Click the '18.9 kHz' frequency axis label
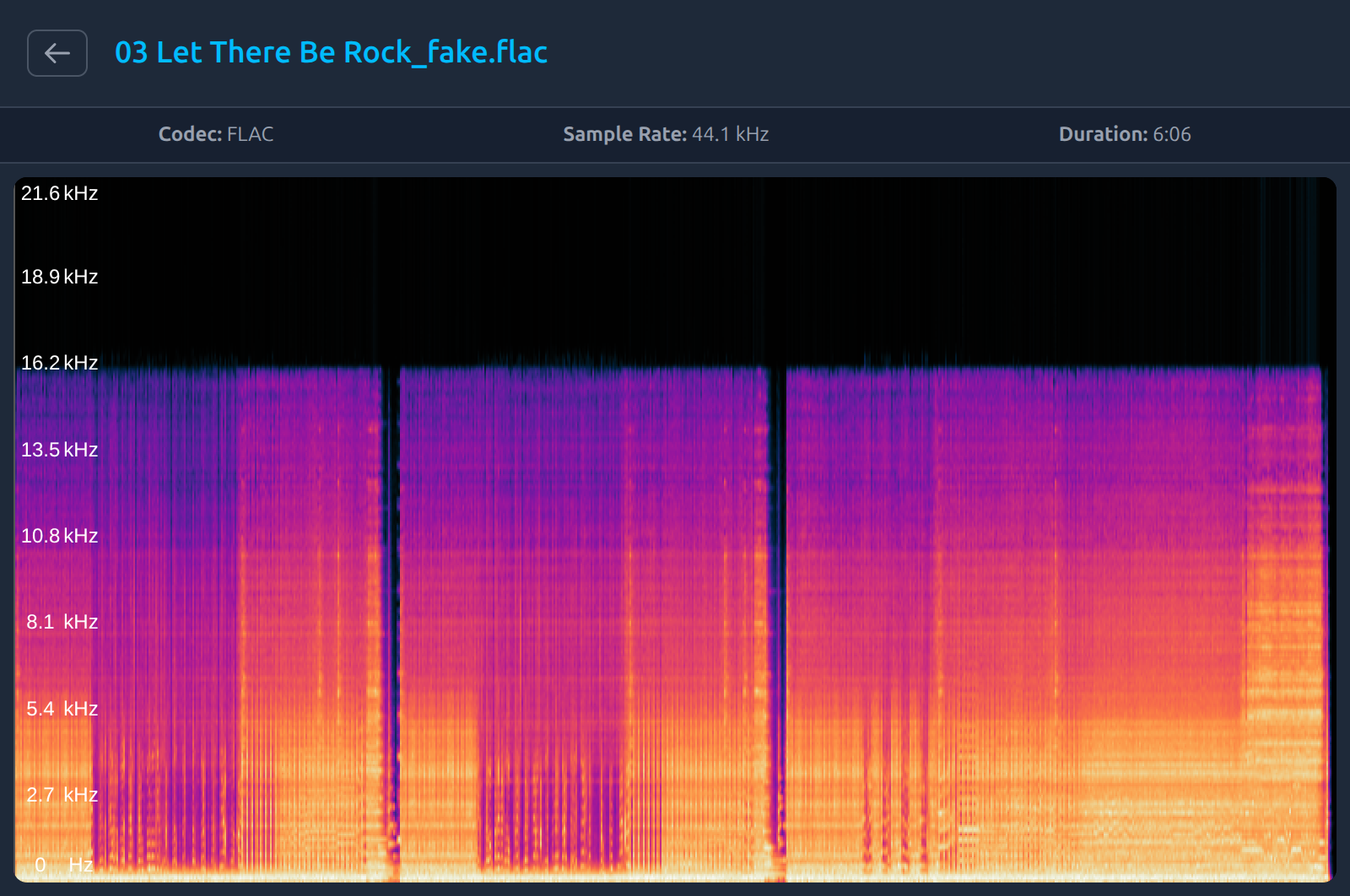This screenshot has width=1350, height=896. [59, 277]
